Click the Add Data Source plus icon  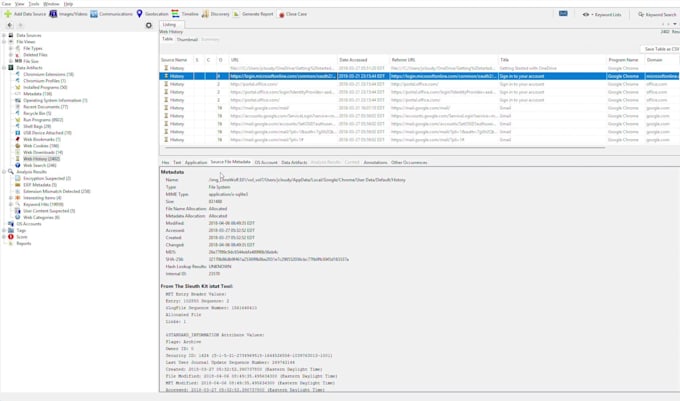tap(8, 14)
